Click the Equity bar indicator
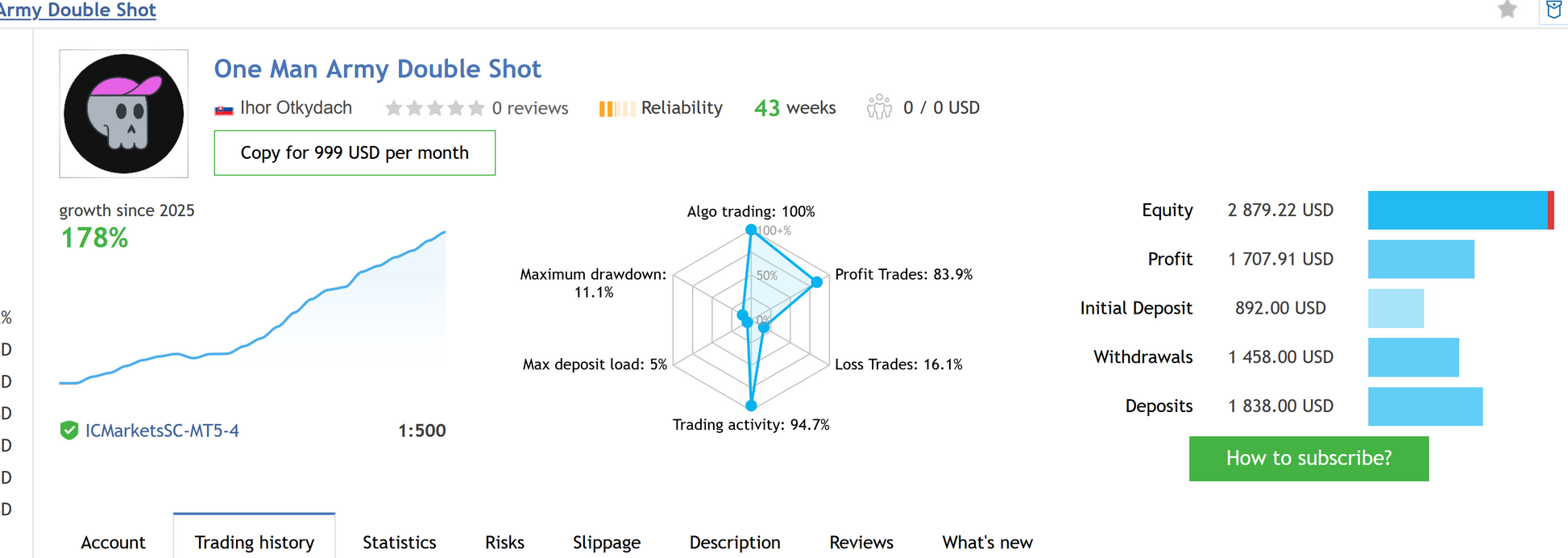This screenshot has height=558, width=1568. pos(1461,210)
